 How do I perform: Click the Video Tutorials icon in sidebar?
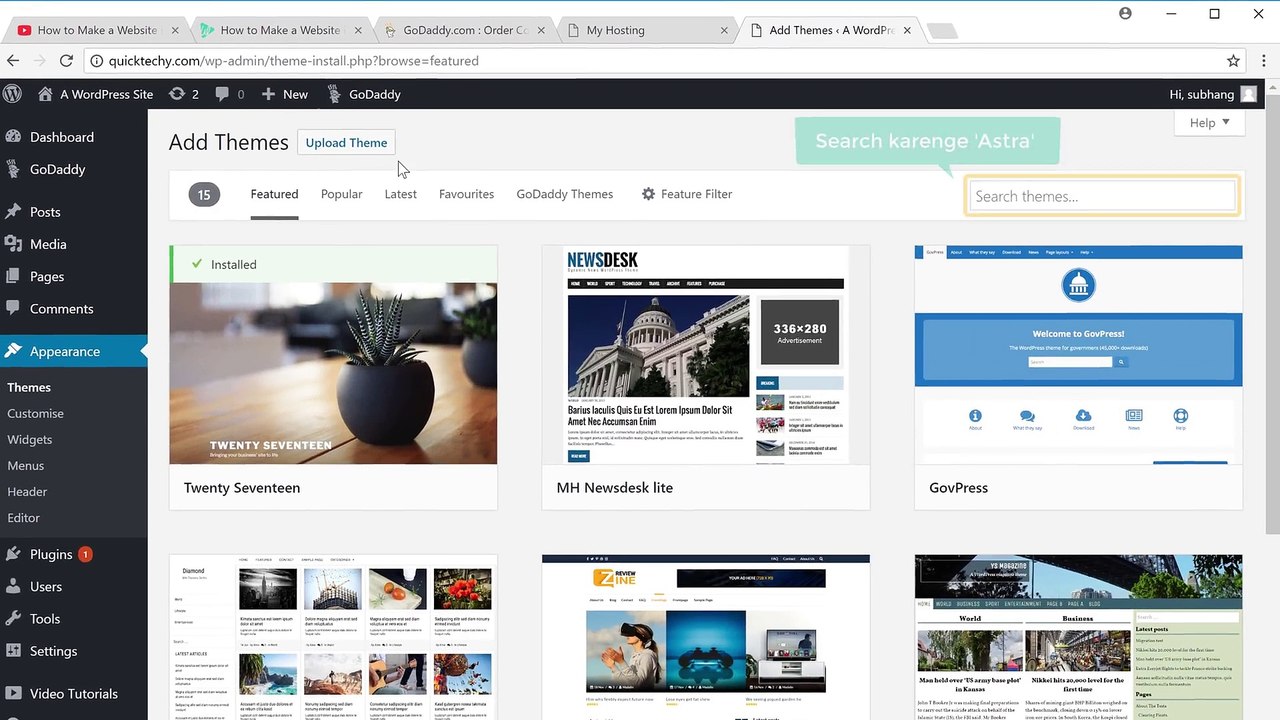coord(13,693)
